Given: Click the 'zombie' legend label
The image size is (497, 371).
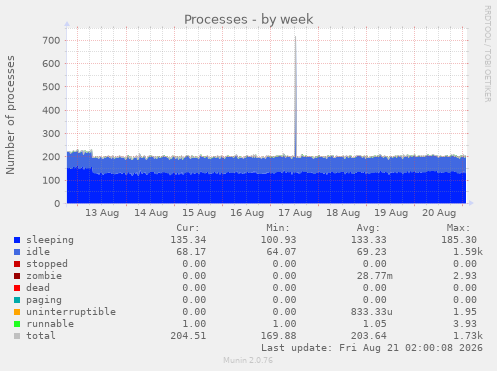Looking at the screenshot, I should [44, 276].
